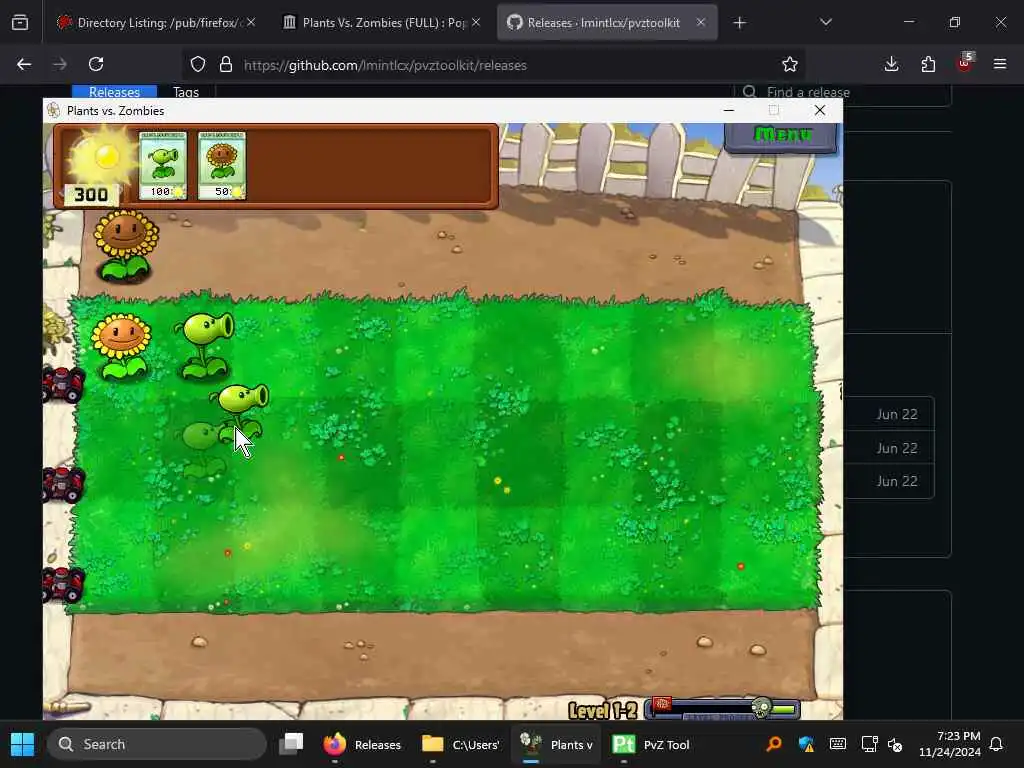Close the Plants Vs. Zombies (FULL) tab
The height and width of the screenshot is (768, 1024).
pyautogui.click(x=476, y=22)
